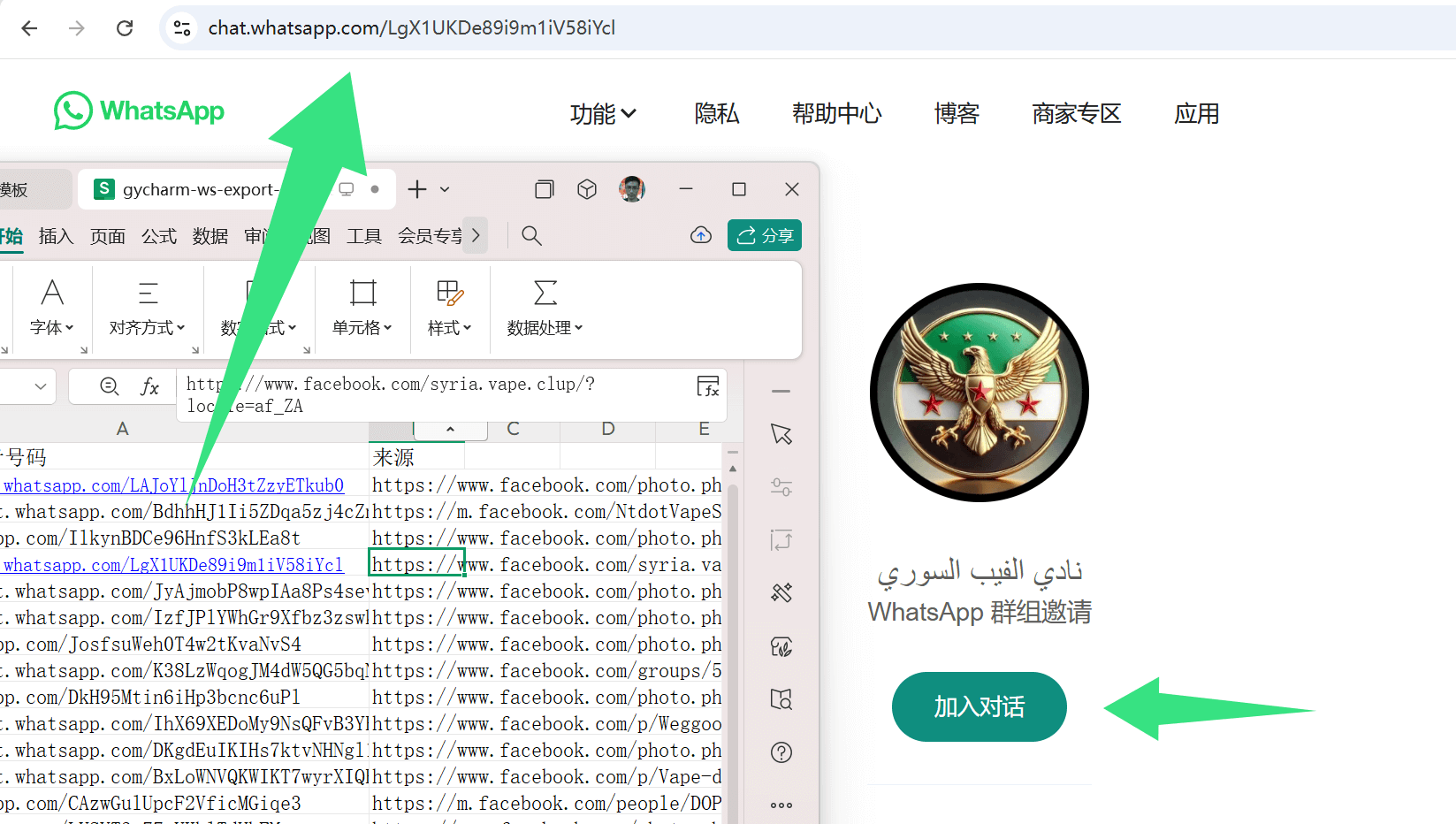Open the sidebar more options ellipsis
Viewport: 1456px width, 824px height.
(x=781, y=805)
